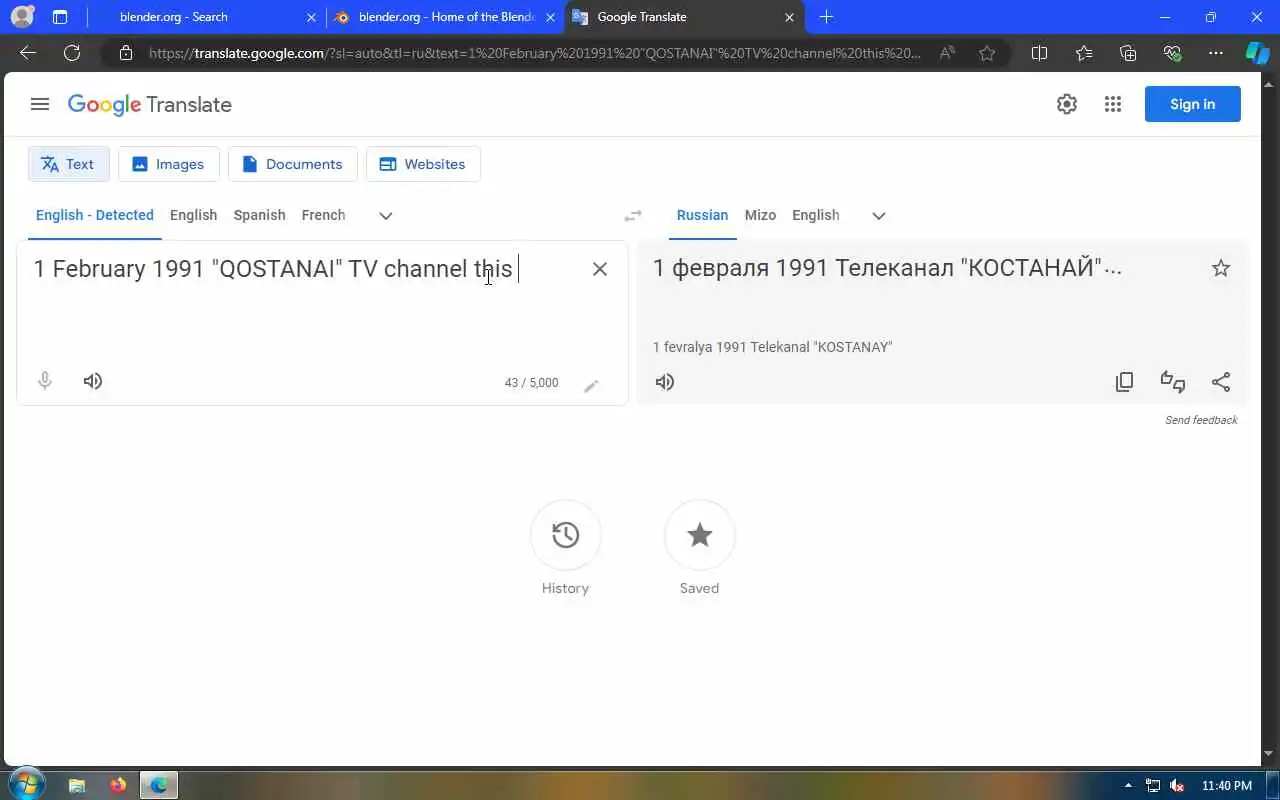Viewport: 1280px width, 800px height.
Task: Open a new browser tab
Action: tap(826, 17)
